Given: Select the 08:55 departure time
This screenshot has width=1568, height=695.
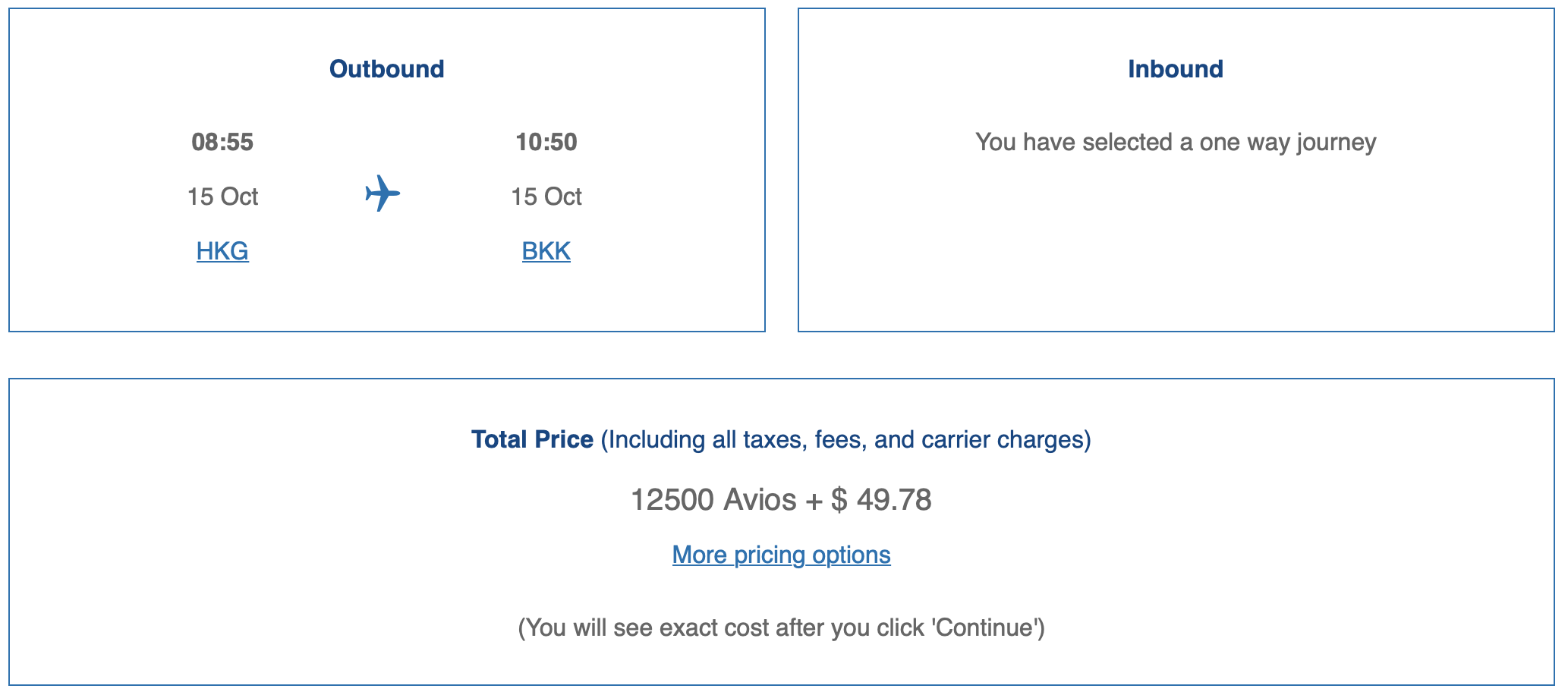Looking at the screenshot, I should 223,141.
